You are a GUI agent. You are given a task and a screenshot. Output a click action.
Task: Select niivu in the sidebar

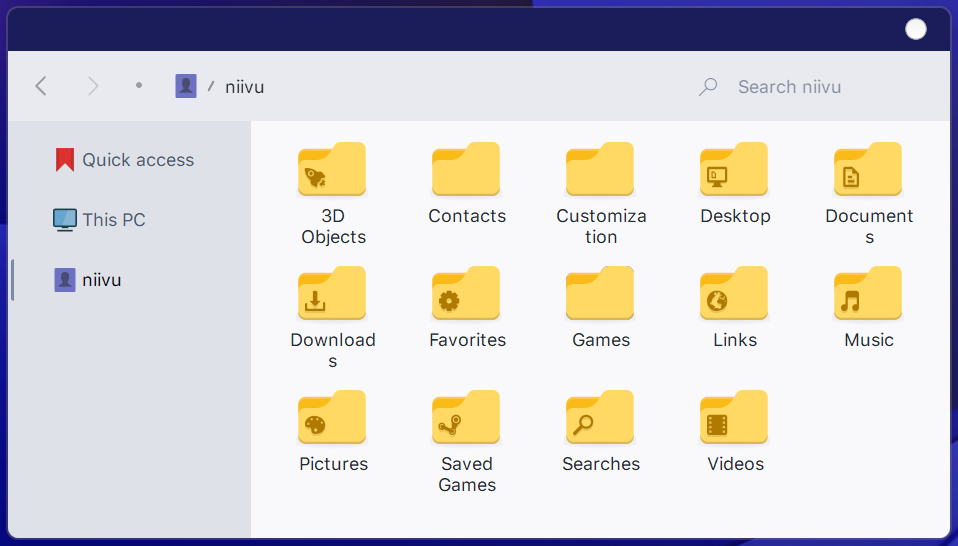[x=101, y=280]
